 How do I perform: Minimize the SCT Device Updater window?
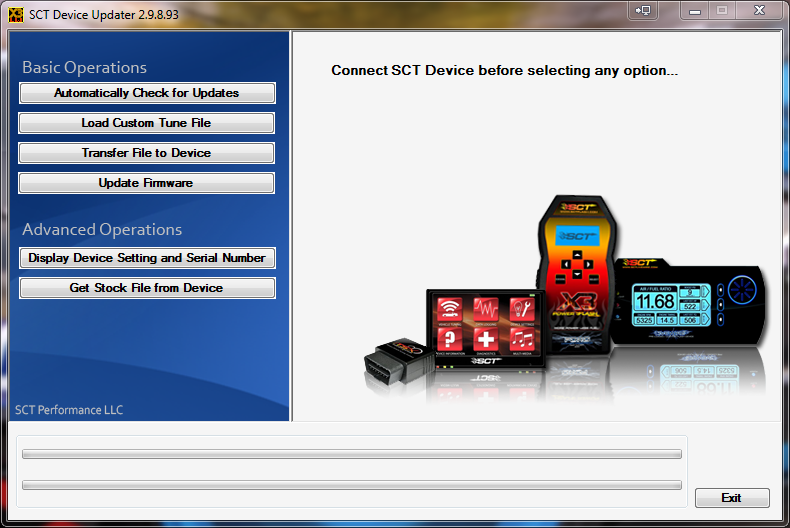click(x=695, y=10)
